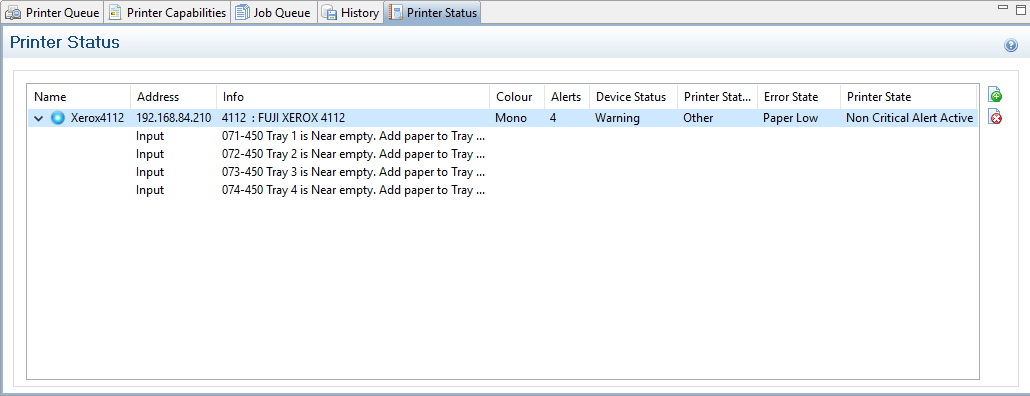Click the Mono colour cell

(x=511, y=118)
